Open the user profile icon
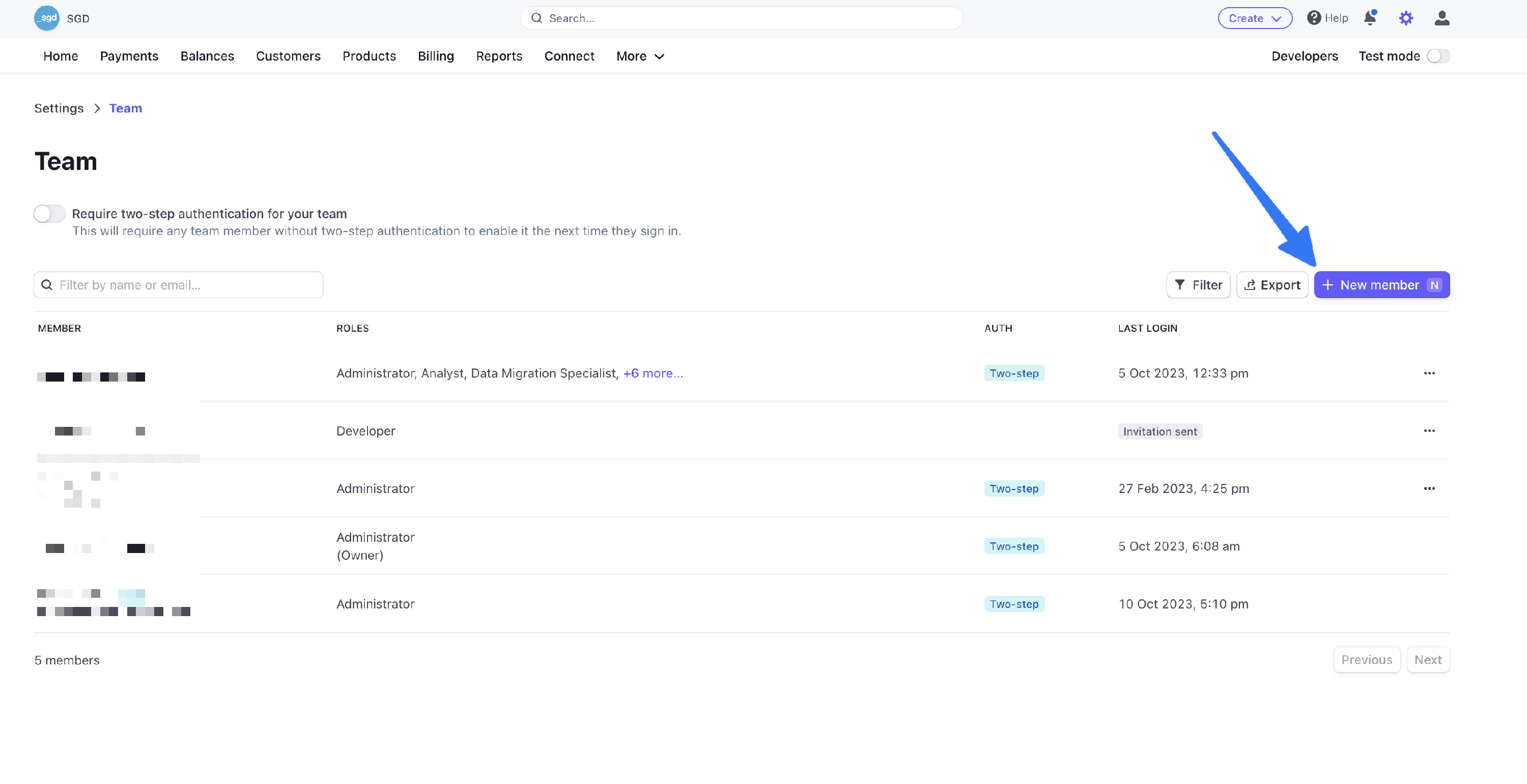The width and height of the screenshot is (1527, 784). pyautogui.click(x=1441, y=18)
